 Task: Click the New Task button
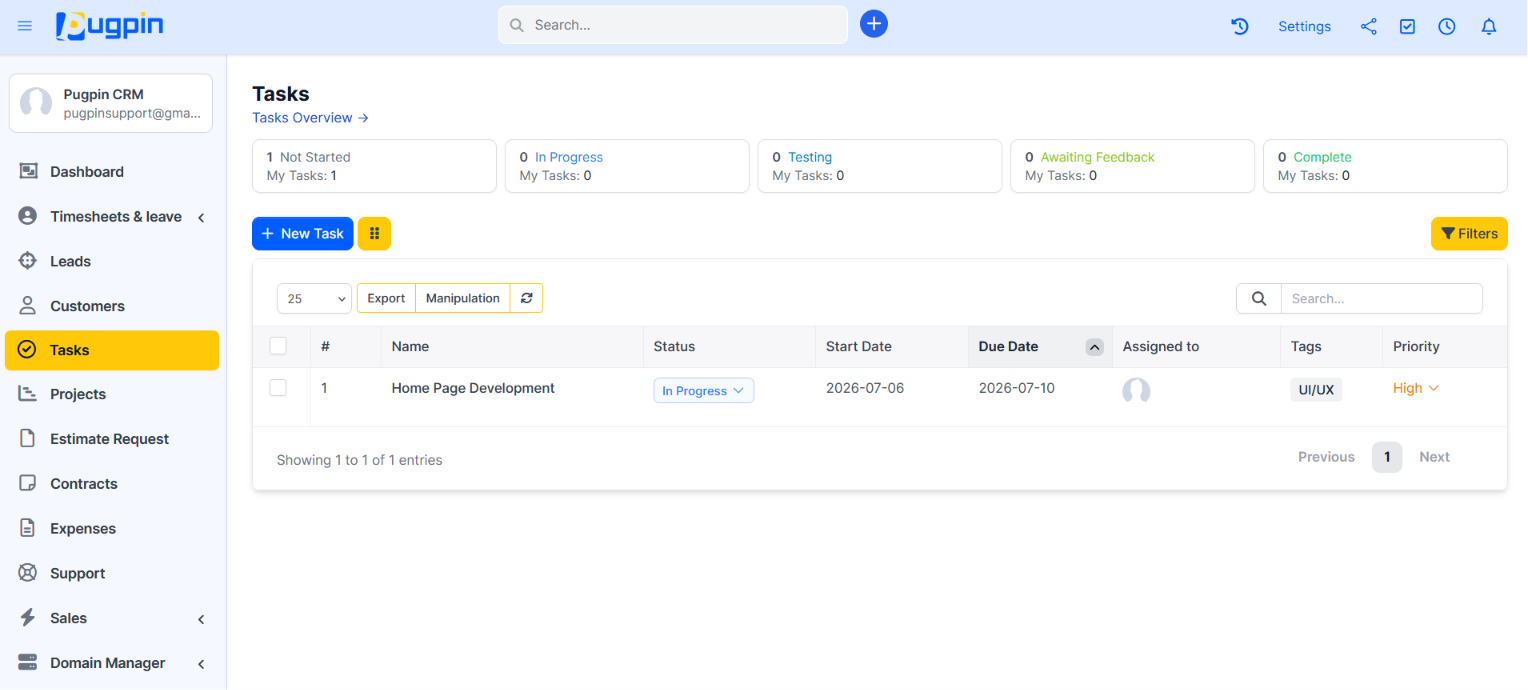point(303,233)
